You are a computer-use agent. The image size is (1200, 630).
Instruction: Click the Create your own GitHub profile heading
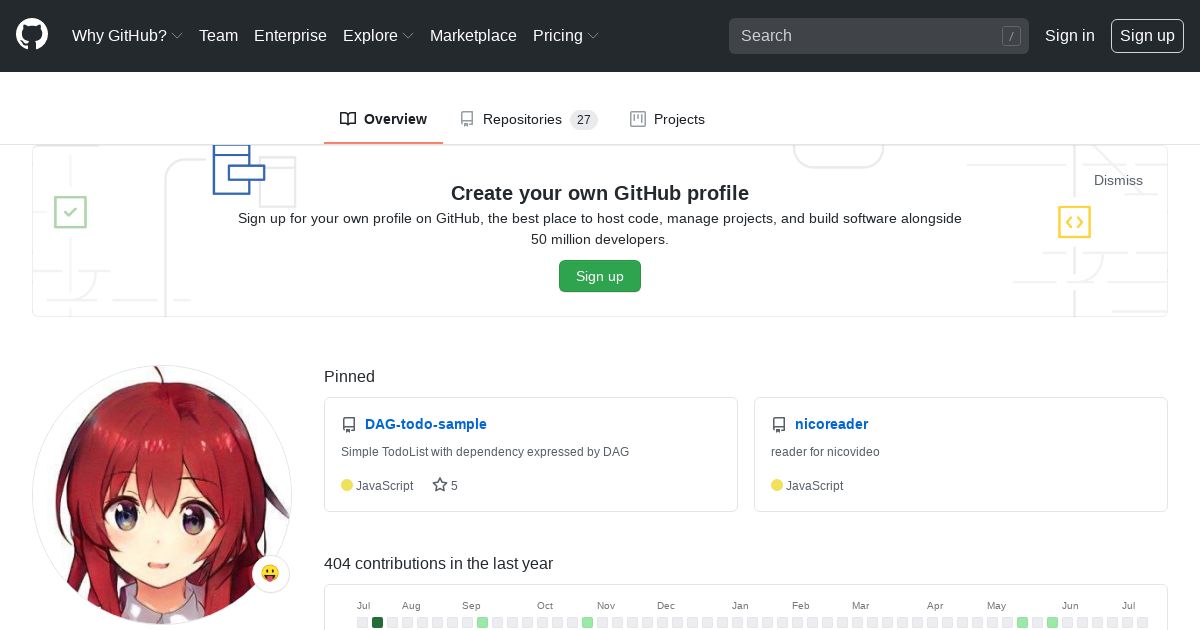point(600,193)
